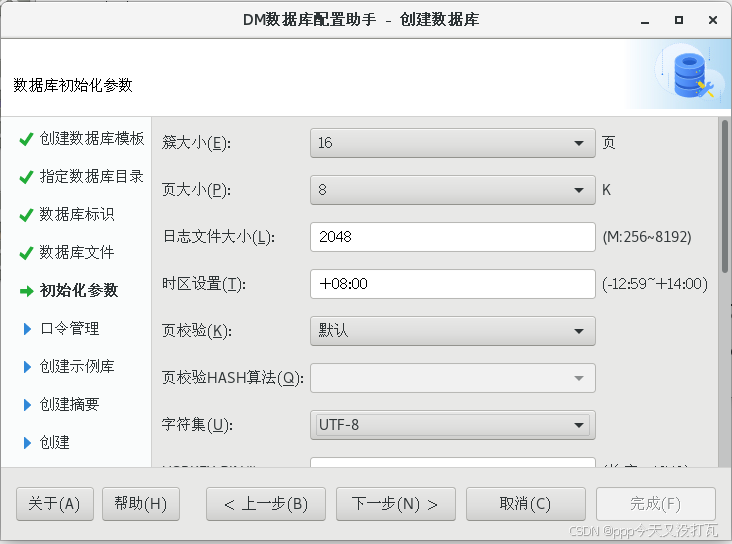Click the green arrow beside 初始化参数
Screen dimensions: 732x544
(x=27, y=291)
